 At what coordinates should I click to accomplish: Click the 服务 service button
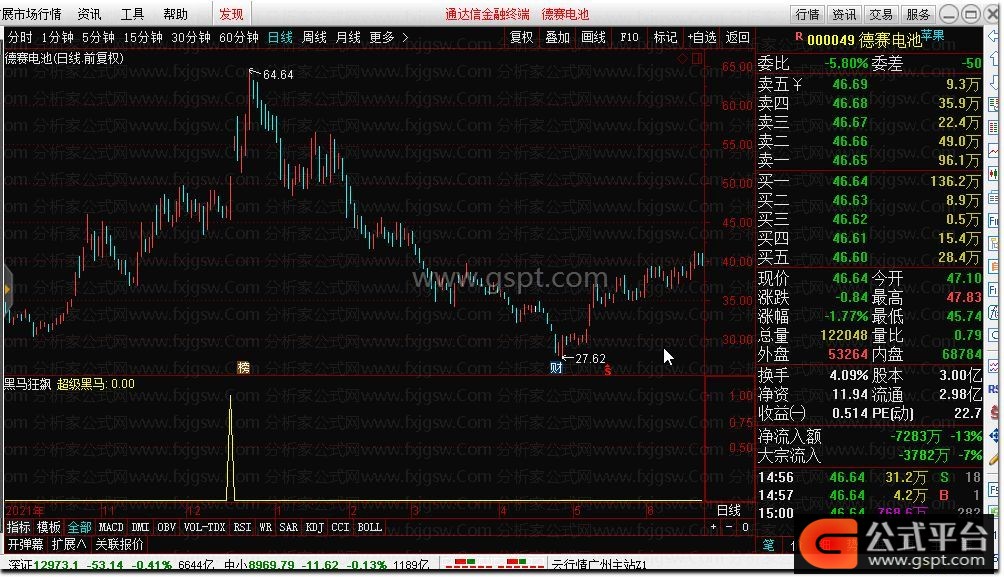click(918, 14)
